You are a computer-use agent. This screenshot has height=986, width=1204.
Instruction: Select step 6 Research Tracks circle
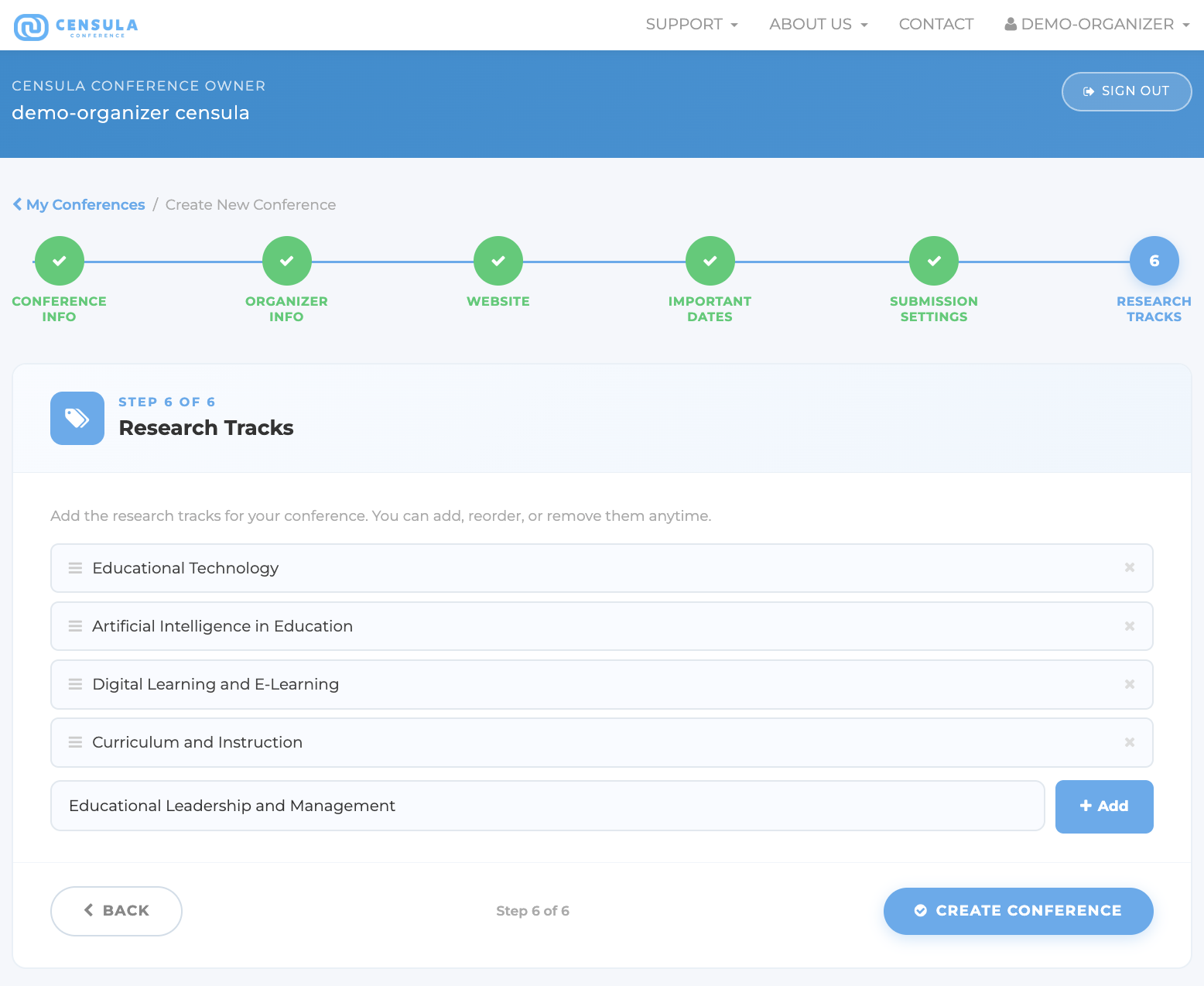(1154, 261)
